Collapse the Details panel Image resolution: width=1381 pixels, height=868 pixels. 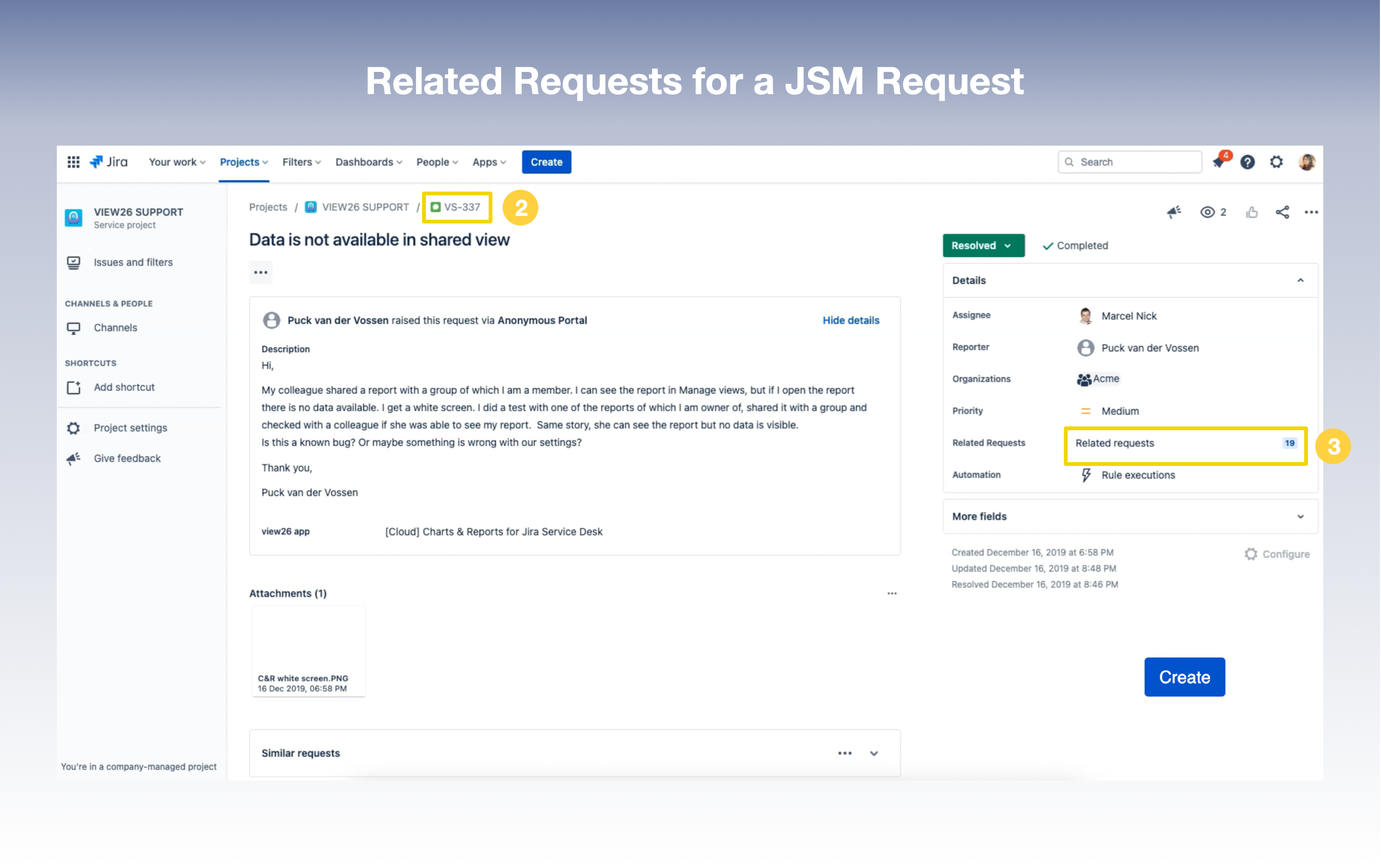point(1300,280)
